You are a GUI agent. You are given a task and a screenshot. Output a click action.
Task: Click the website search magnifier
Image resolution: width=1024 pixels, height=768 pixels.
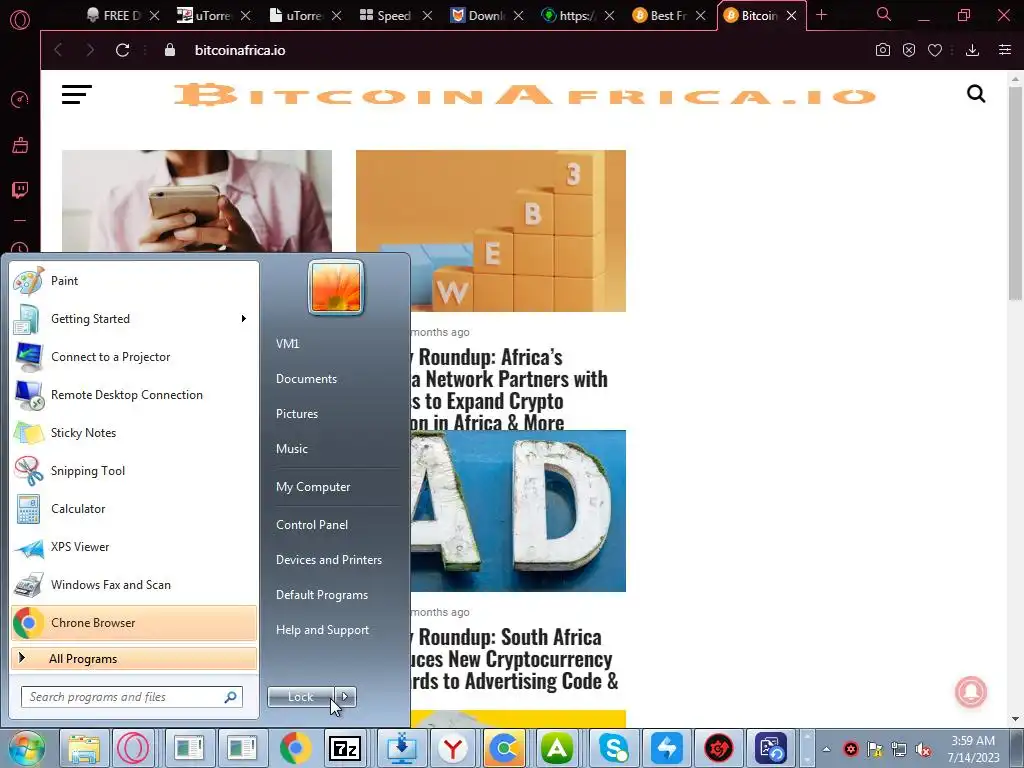(976, 94)
